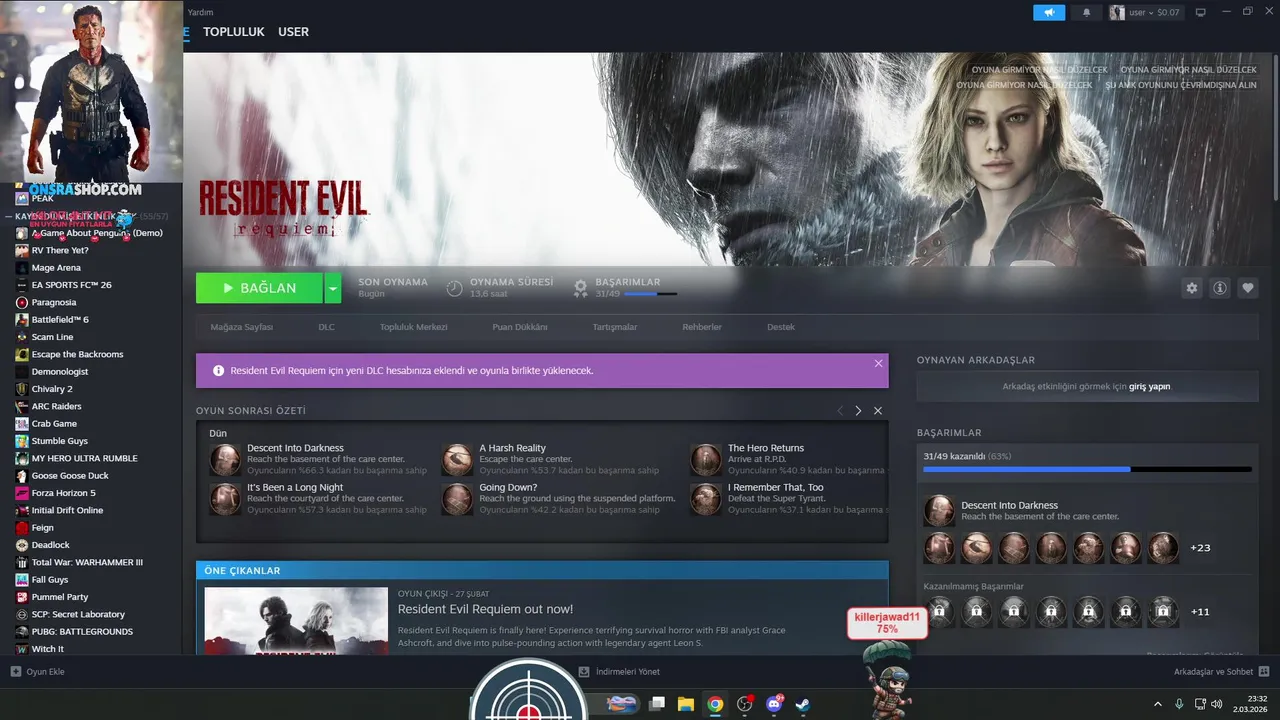Click the playtime clock icon

[x=454, y=288]
